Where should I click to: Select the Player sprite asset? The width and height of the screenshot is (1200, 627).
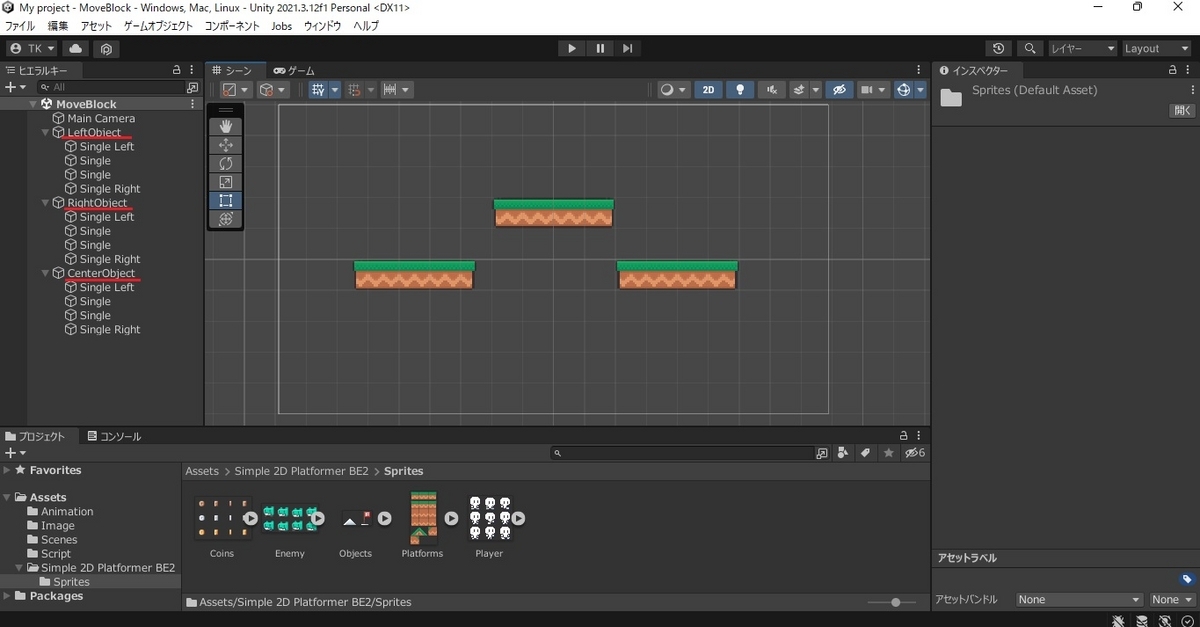coord(489,518)
